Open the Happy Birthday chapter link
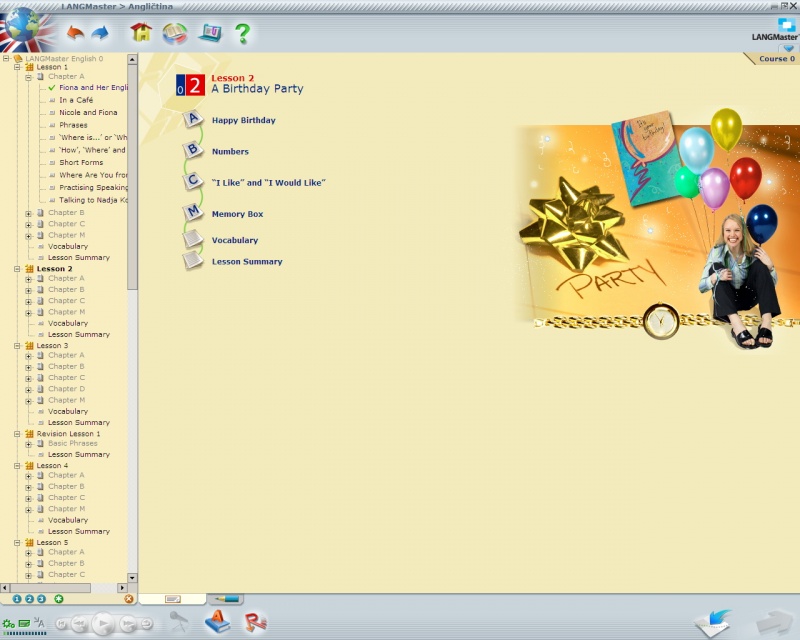This screenshot has width=800, height=640. 244,120
